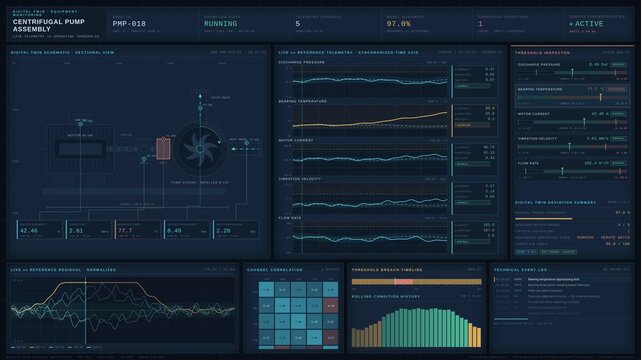
Task: Click the PMP-018 asset ID
Action: [x=129, y=24]
